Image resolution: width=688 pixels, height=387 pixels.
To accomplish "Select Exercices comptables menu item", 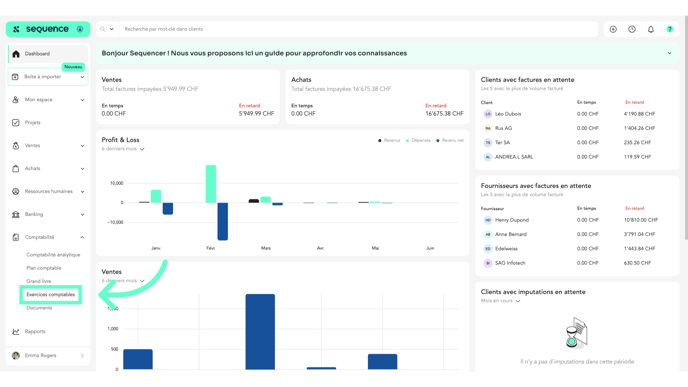I will point(50,295).
